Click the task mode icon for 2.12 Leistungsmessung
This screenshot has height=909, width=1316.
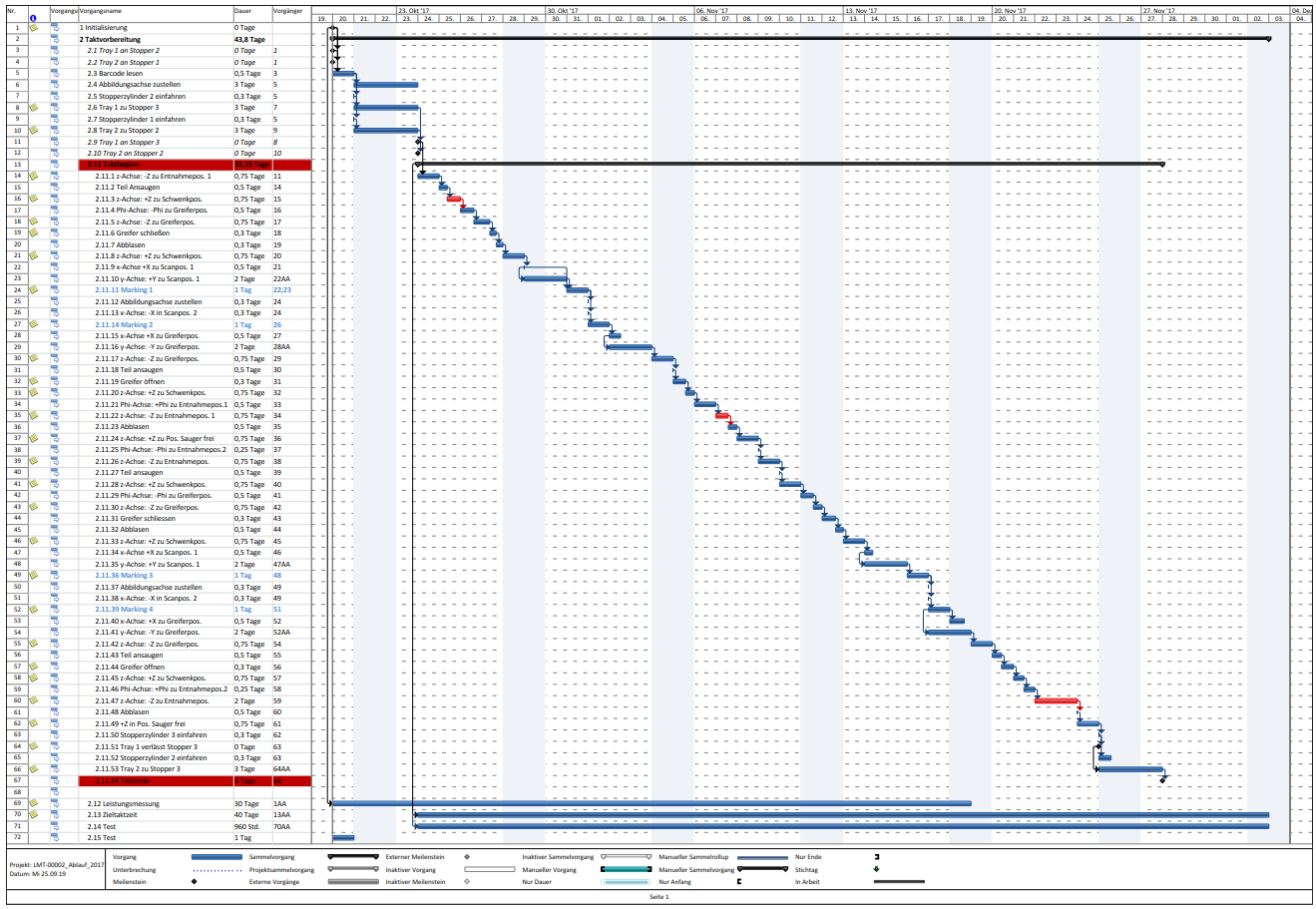55,803
